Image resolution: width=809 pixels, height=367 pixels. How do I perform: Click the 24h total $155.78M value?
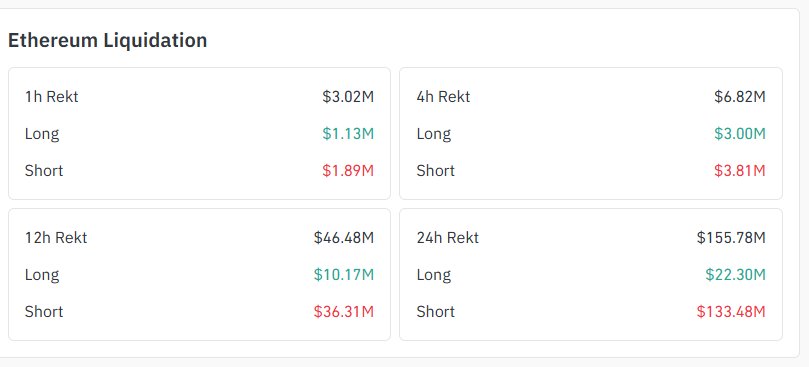(x=731, y=237)
